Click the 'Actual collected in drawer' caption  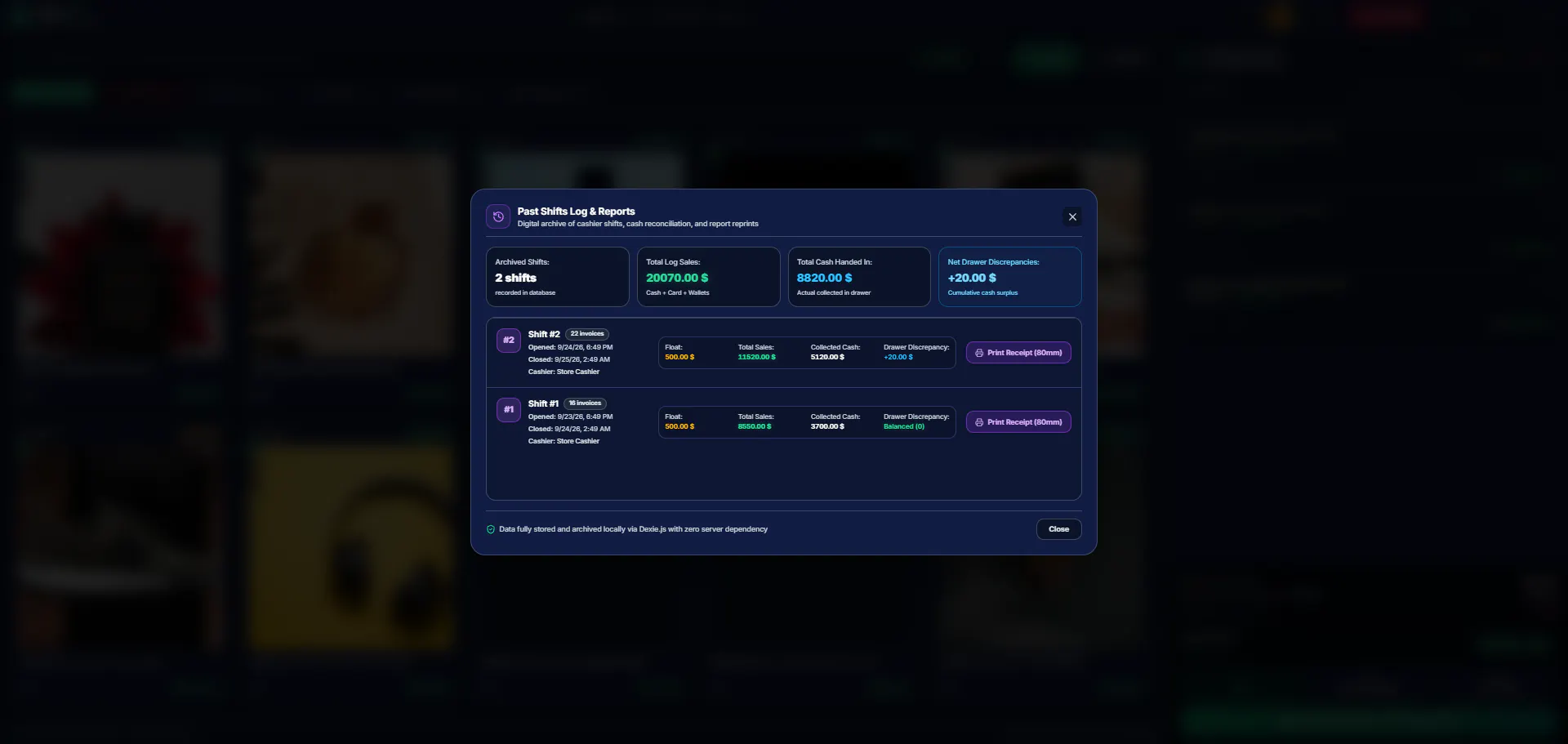click(834, 293)
